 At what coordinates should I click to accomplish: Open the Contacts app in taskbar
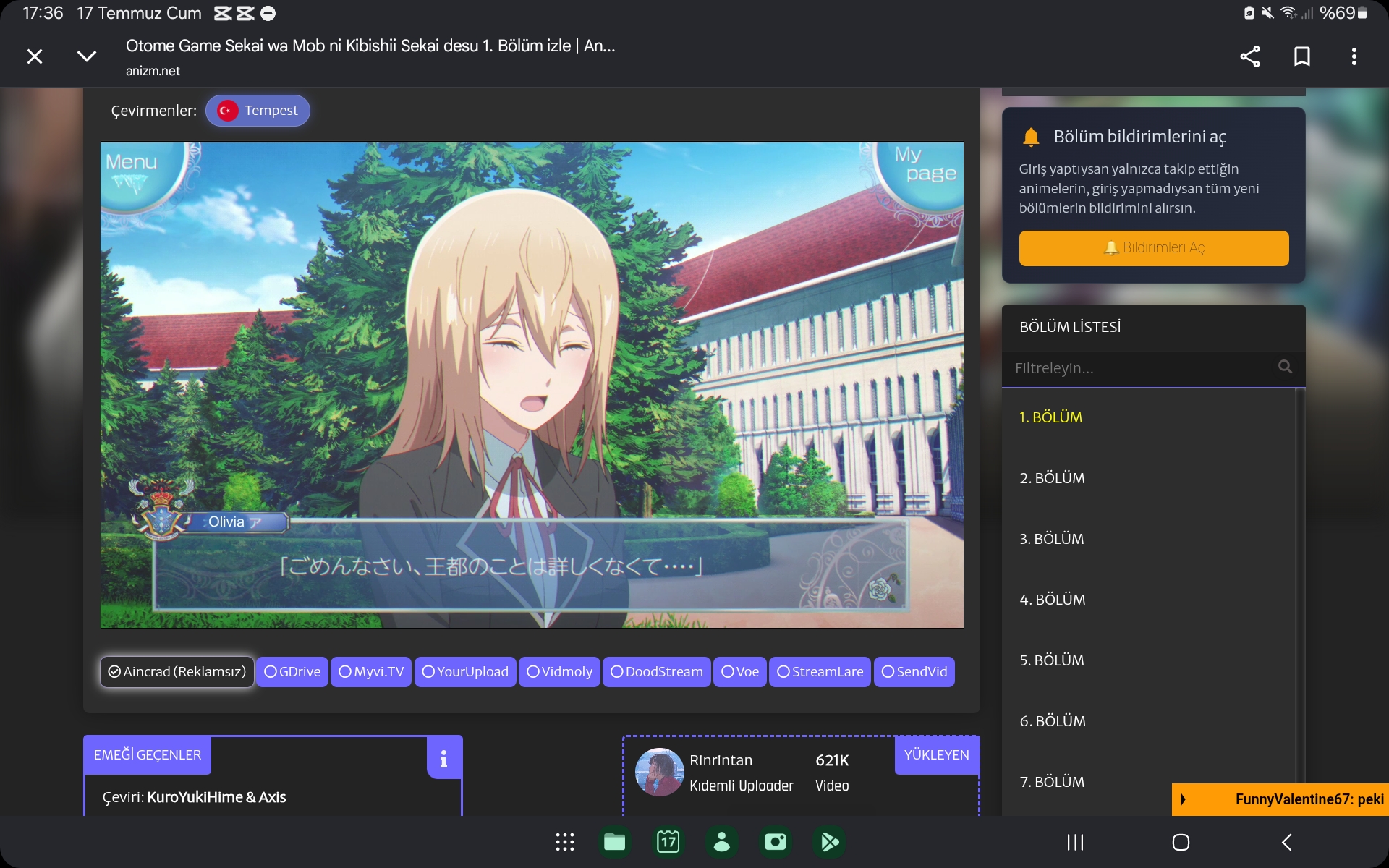(722, 842)
